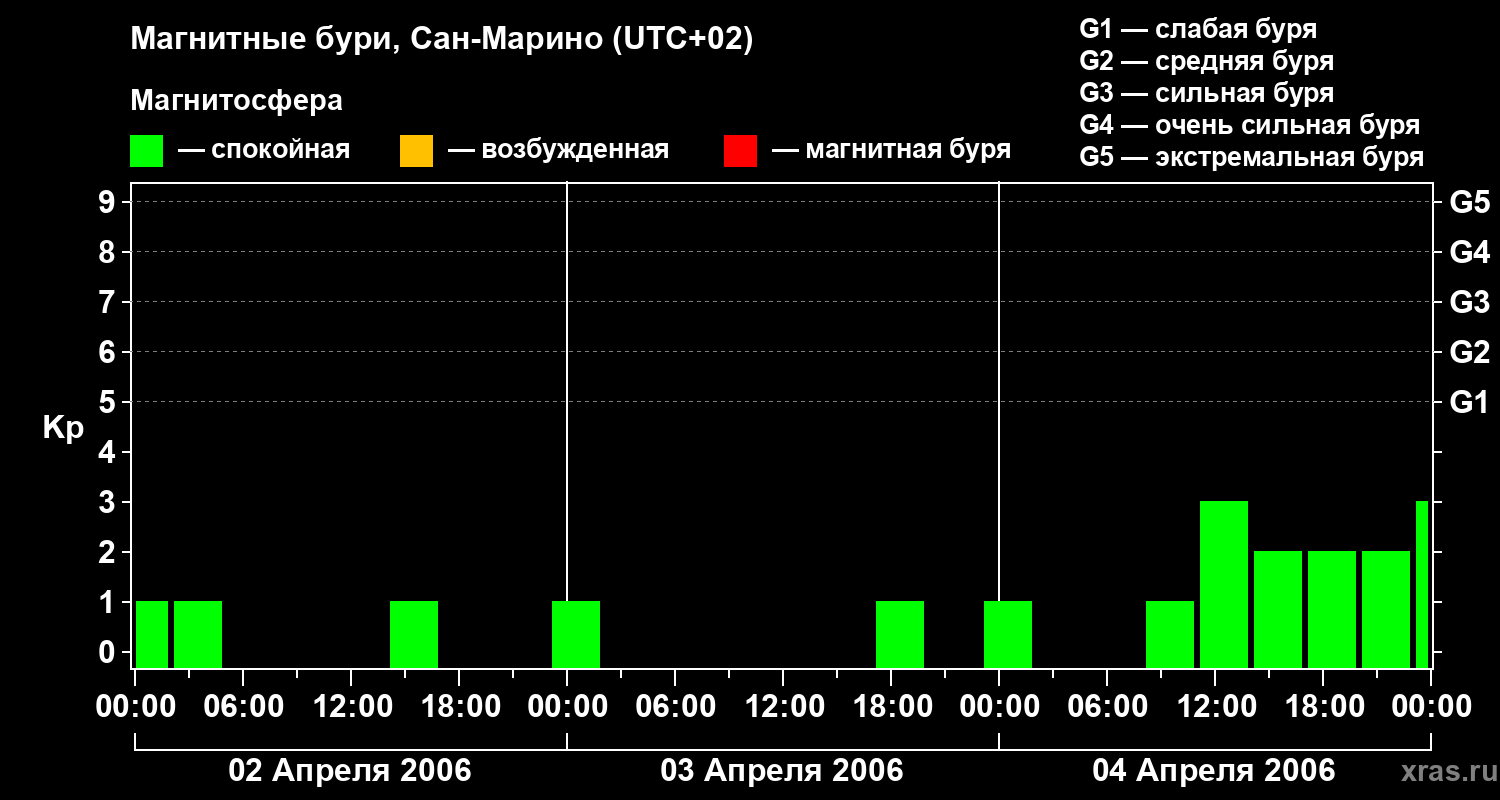
Task: Click the right-axis 'G1' tick label
Action: (1470, 402)
